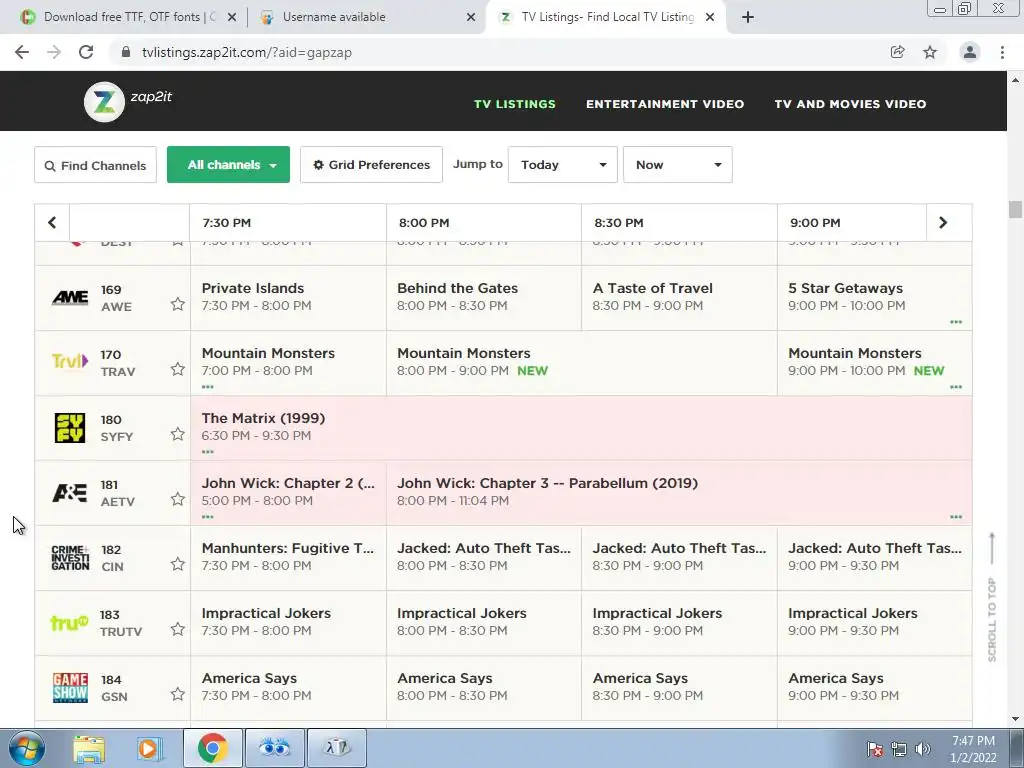Open Behind the Gates listing
The height and width of the screenshot is (768, 1024).
click(484, 298)
